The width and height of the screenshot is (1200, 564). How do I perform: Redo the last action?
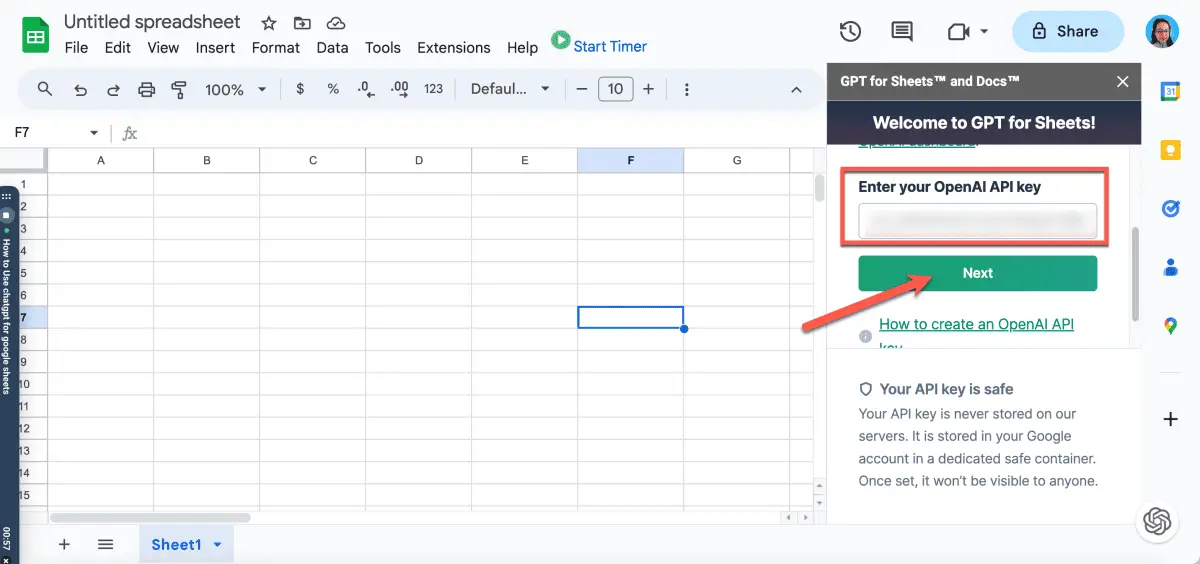[113, 89]
